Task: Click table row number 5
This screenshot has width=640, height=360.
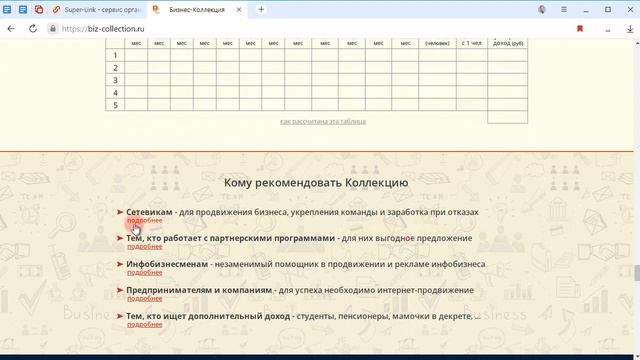Action: 115,105
